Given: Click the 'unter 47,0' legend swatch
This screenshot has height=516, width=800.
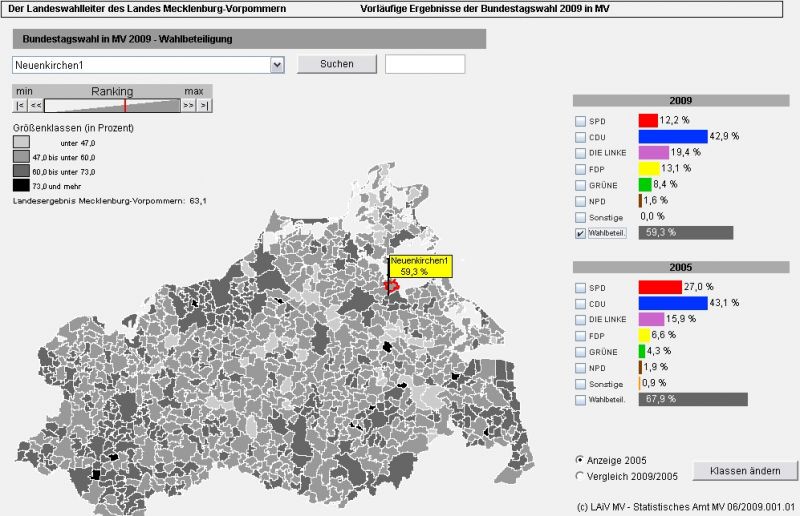Looking at the screenshot, I should coord(21,142).
